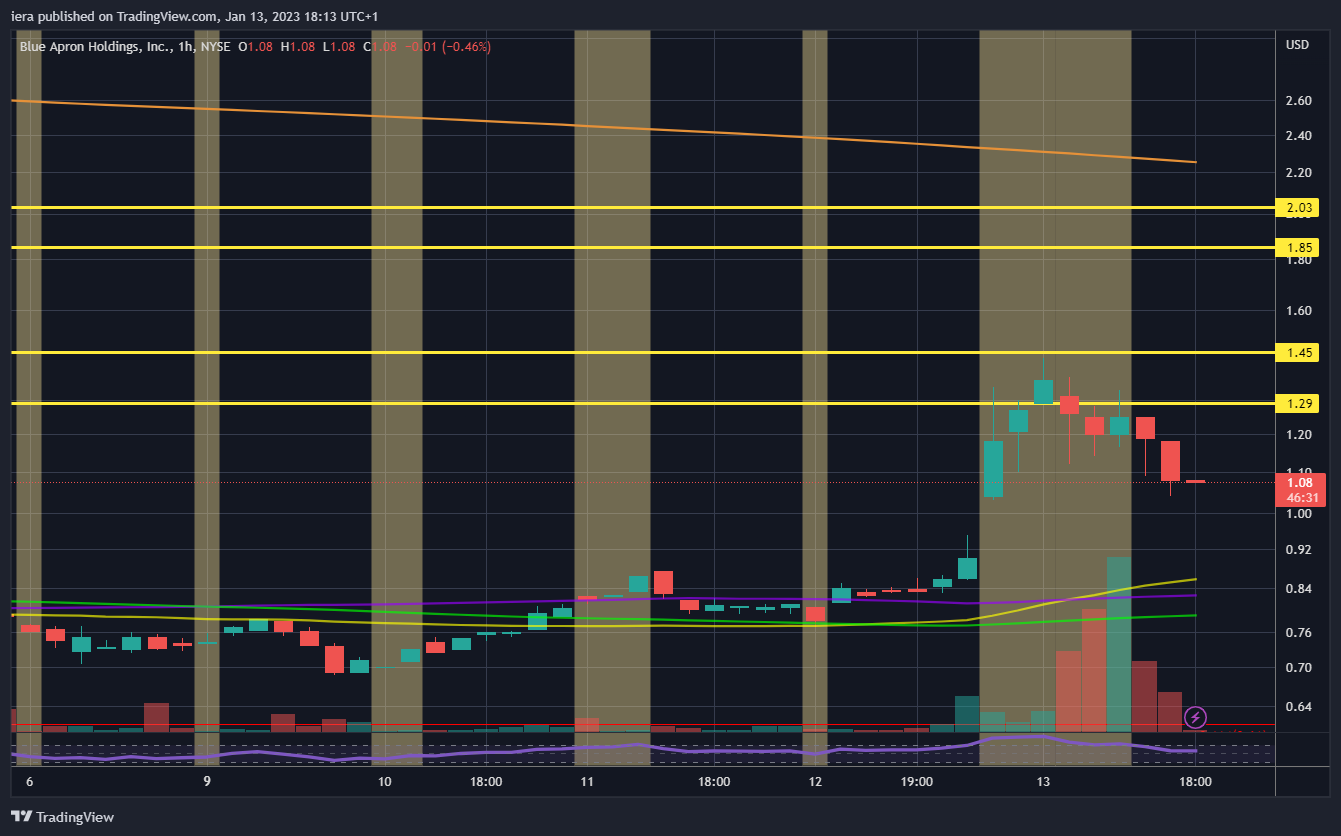
Task: Select the 1.00 price axis label
Action: (x=1298, y=514)
